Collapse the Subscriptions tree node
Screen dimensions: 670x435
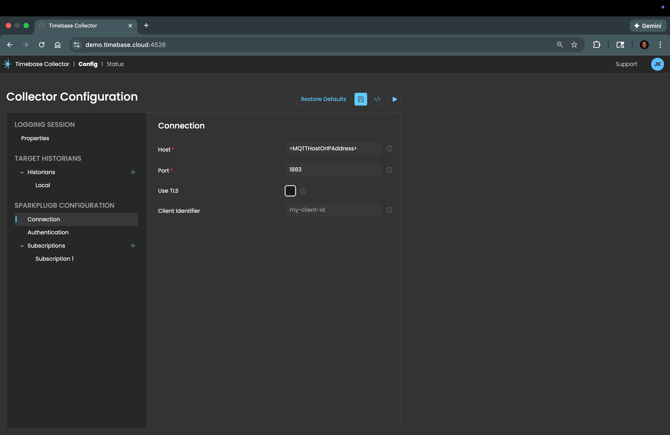[x=22, y=246]
